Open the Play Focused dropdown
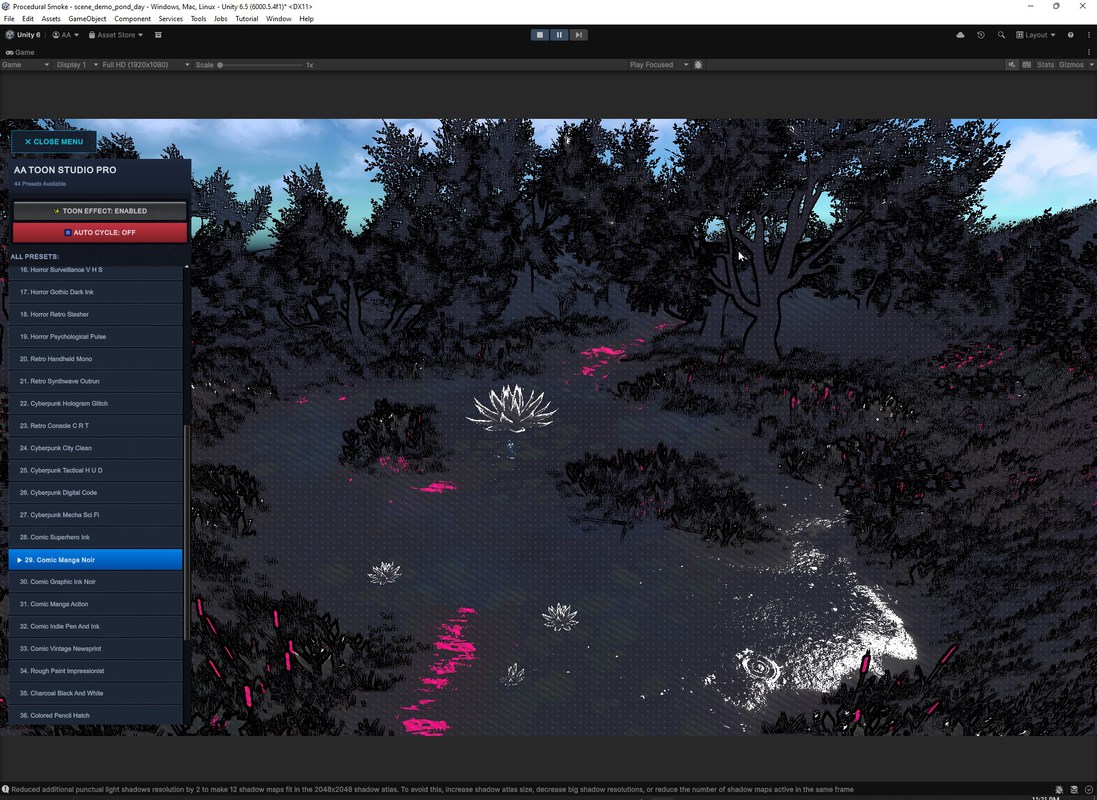1097x800 pixels. (x=658, y=64)
